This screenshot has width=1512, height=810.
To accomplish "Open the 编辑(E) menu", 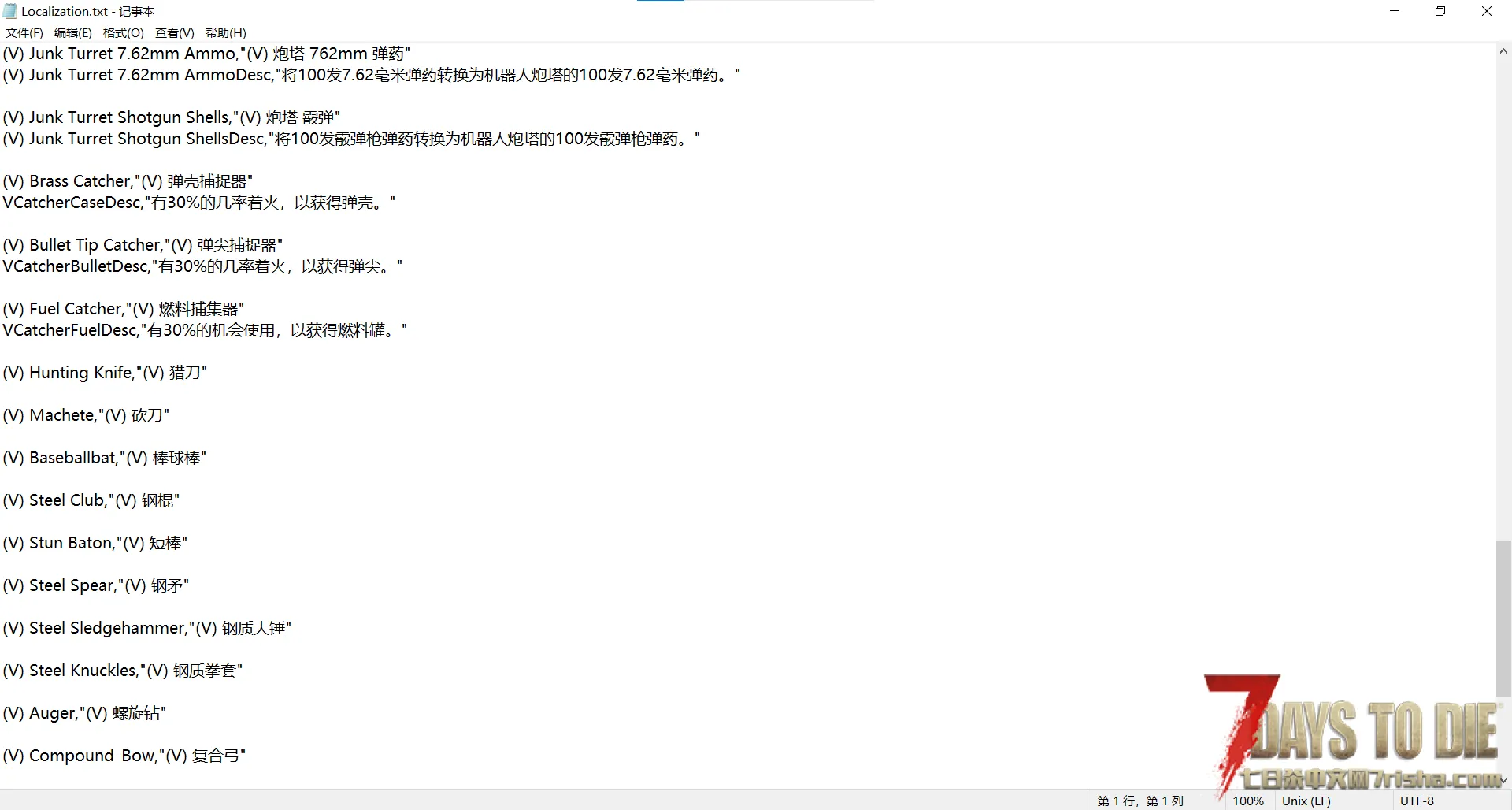I will tap(73, 32).
